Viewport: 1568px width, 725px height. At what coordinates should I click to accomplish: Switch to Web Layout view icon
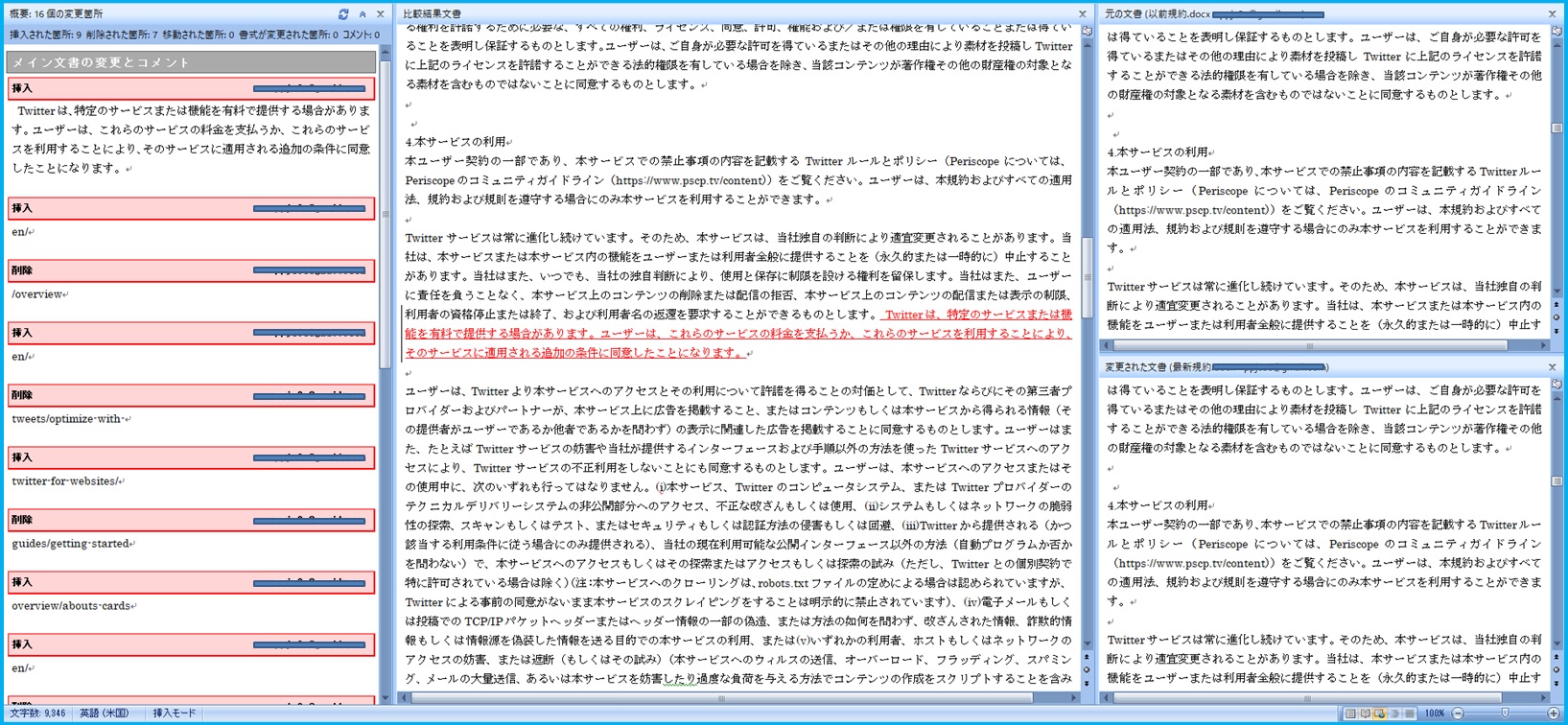coord(1379,713)
